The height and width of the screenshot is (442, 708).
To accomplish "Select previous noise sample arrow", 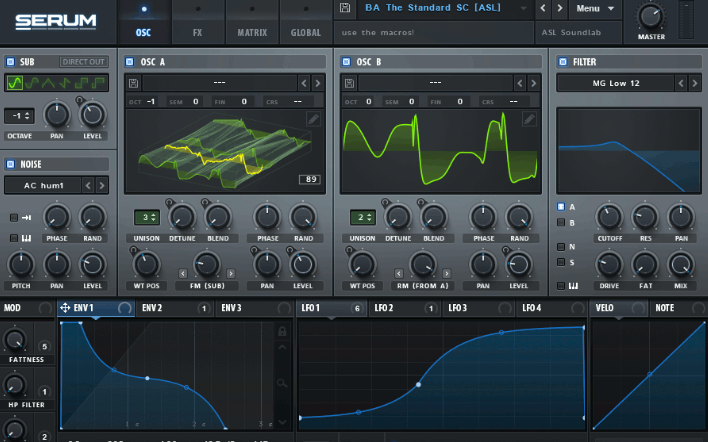I will tap(88, 186).
